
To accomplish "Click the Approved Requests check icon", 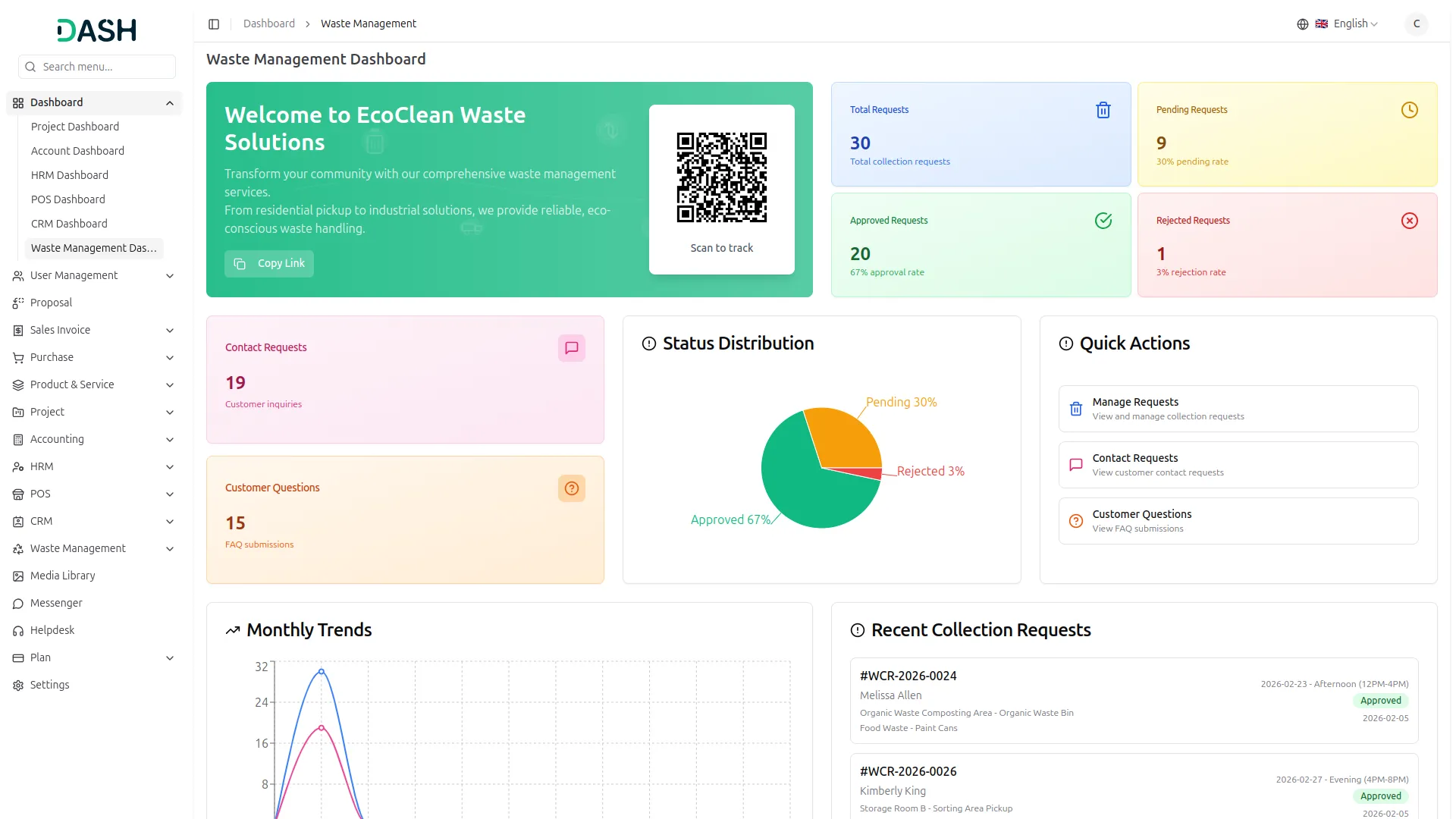I will click(x=1103, y=221).
